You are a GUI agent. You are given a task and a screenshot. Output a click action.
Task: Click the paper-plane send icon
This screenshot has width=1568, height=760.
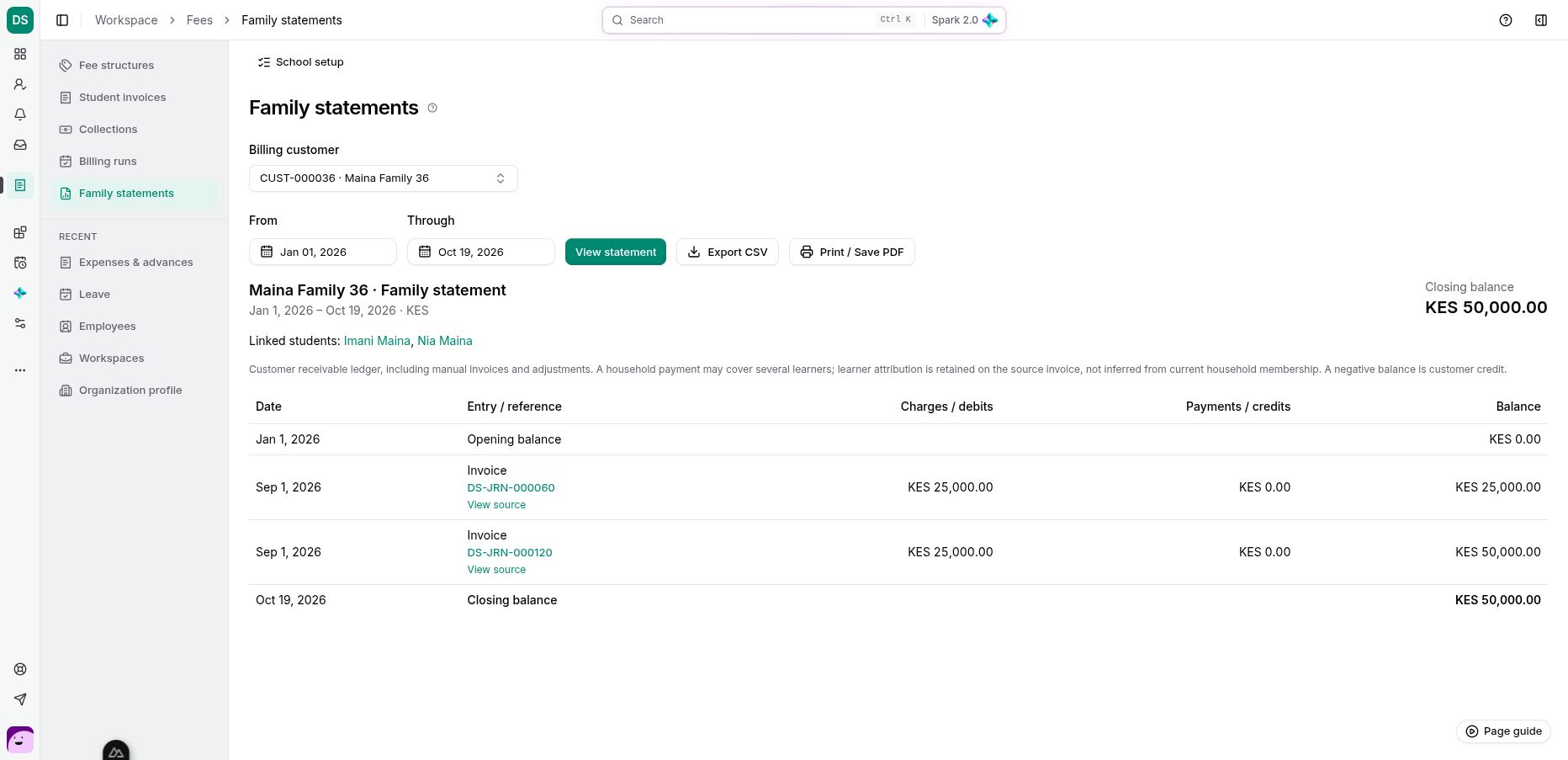pyautogui.click(x=20, y=699)
